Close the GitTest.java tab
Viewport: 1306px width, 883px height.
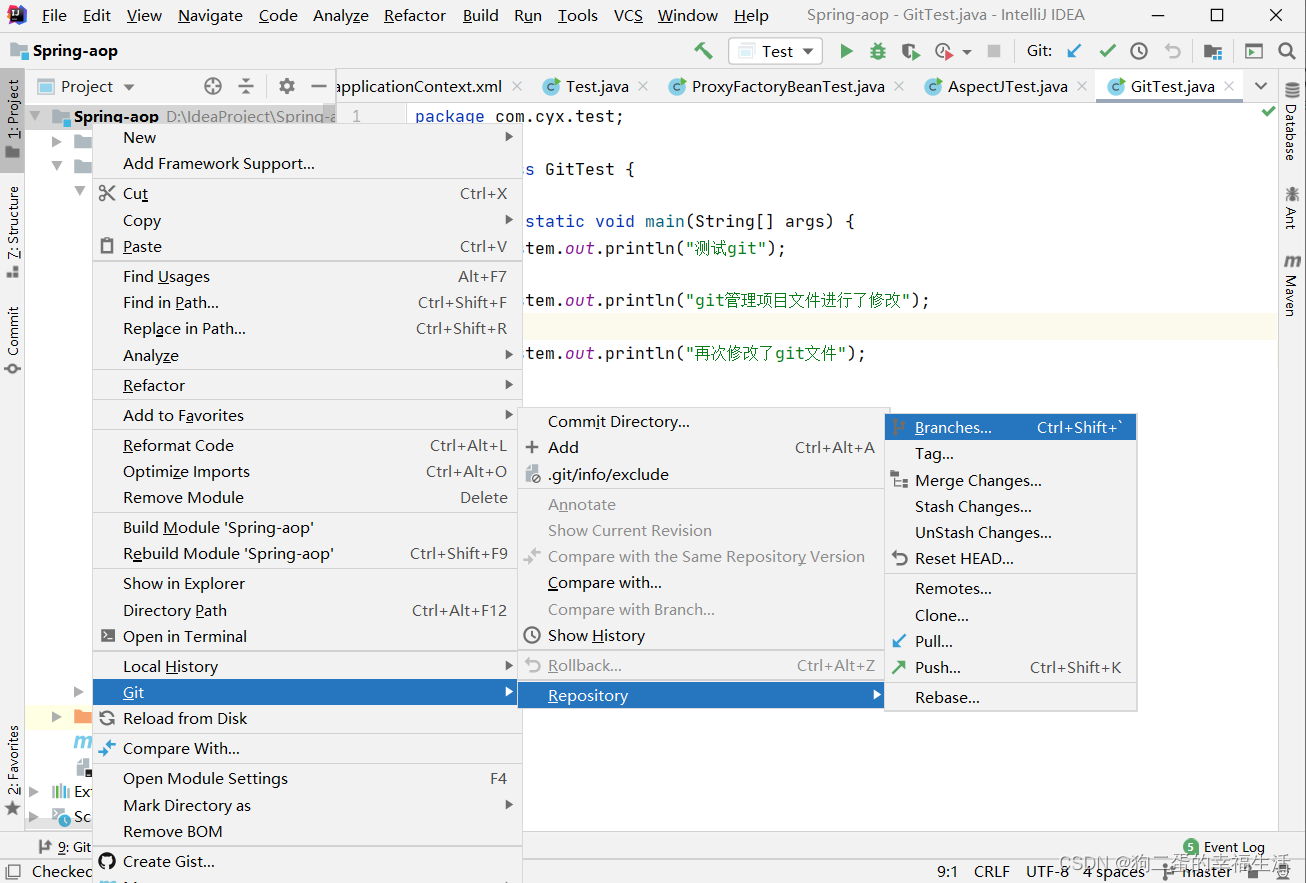tap(1231, 87)
